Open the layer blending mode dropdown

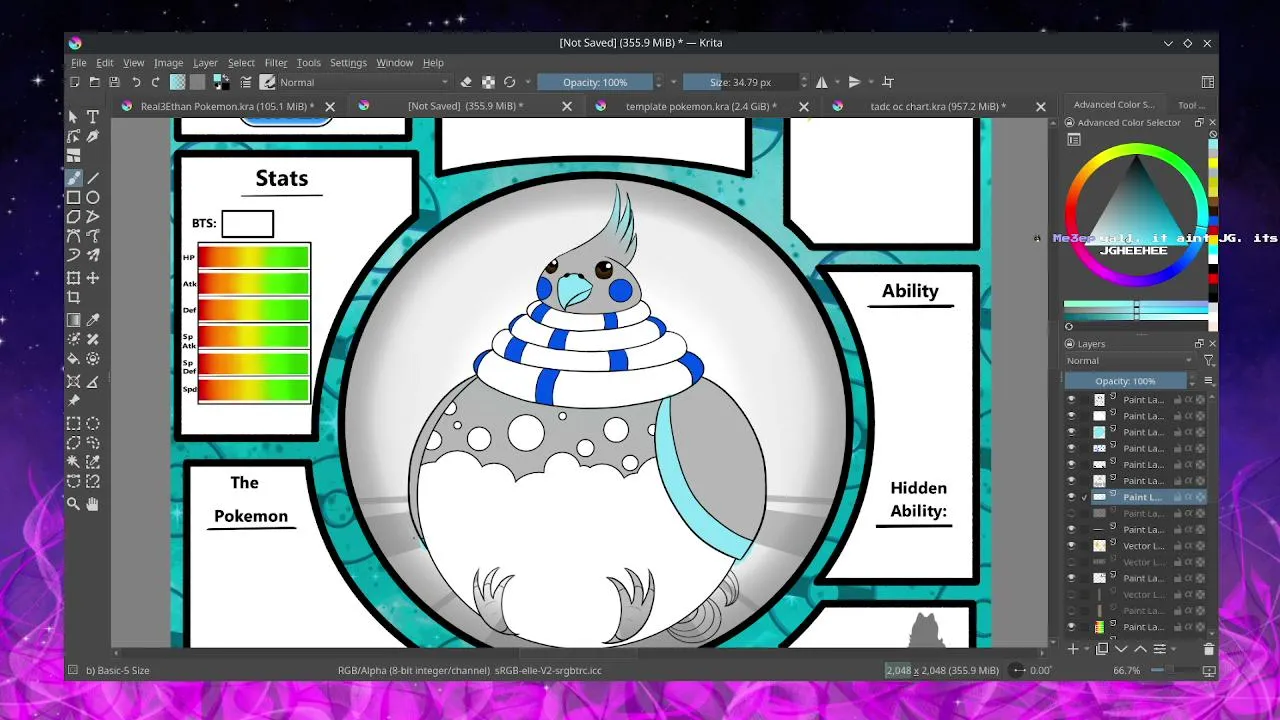point(1130,361)
